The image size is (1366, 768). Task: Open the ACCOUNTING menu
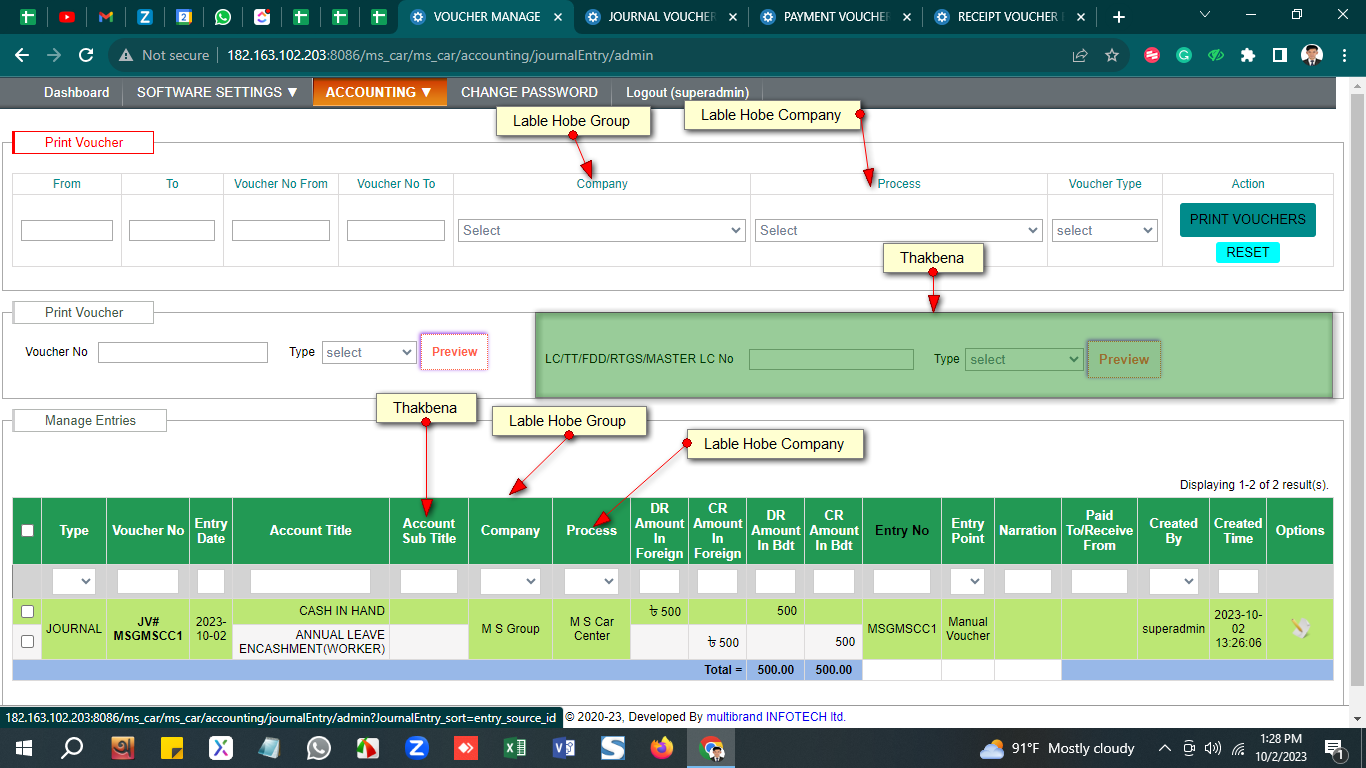point(379,92)
